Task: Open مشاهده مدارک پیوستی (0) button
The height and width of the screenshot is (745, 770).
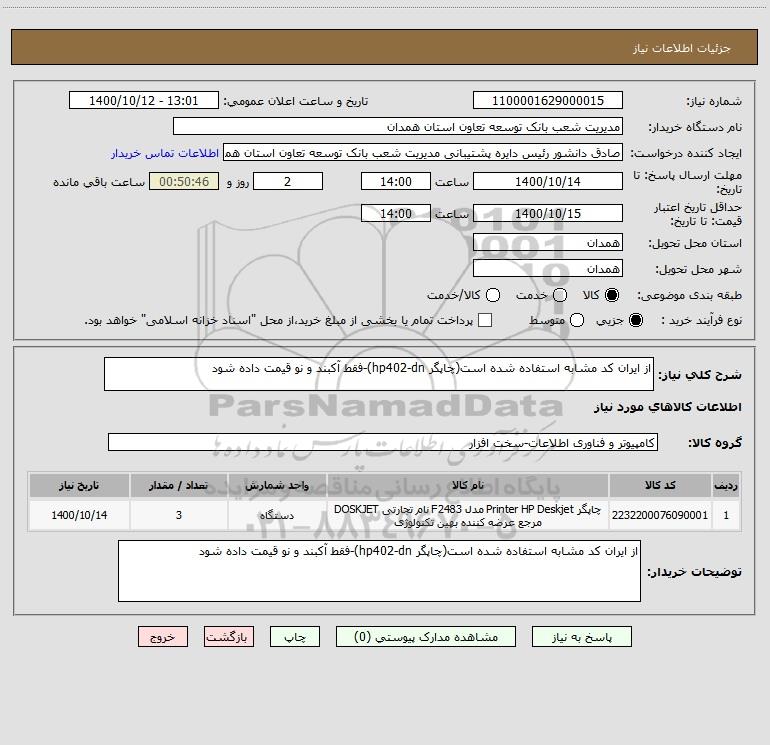Action: click(x=426, y=637)
